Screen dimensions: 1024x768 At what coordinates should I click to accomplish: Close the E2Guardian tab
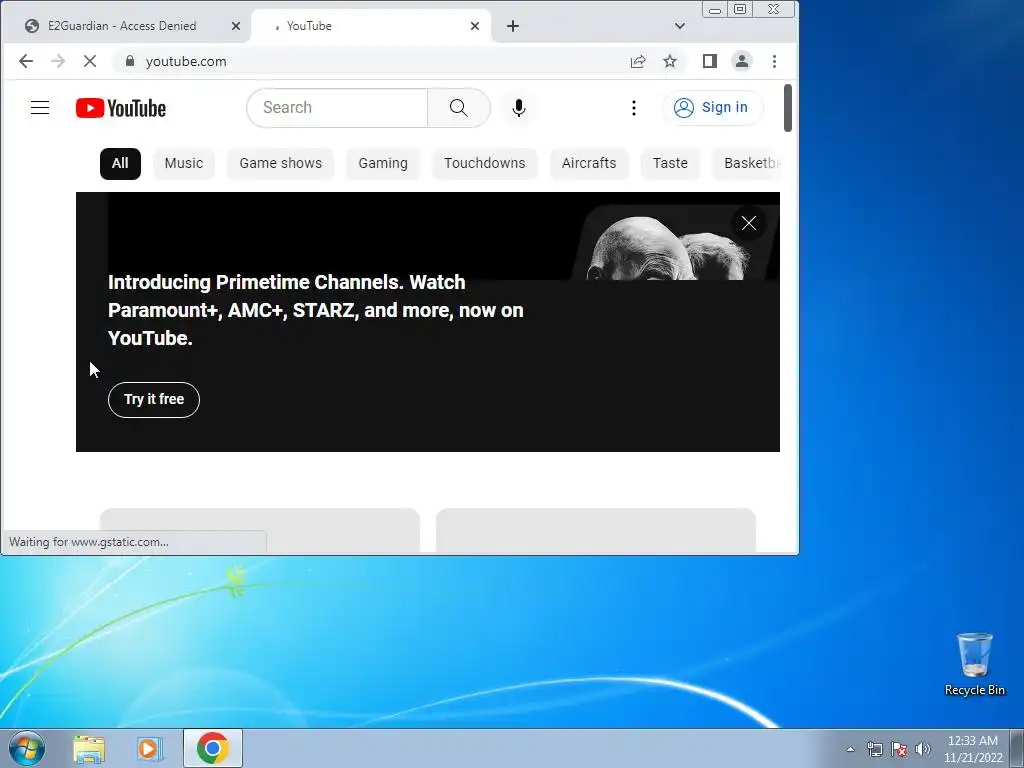point(236,26)
